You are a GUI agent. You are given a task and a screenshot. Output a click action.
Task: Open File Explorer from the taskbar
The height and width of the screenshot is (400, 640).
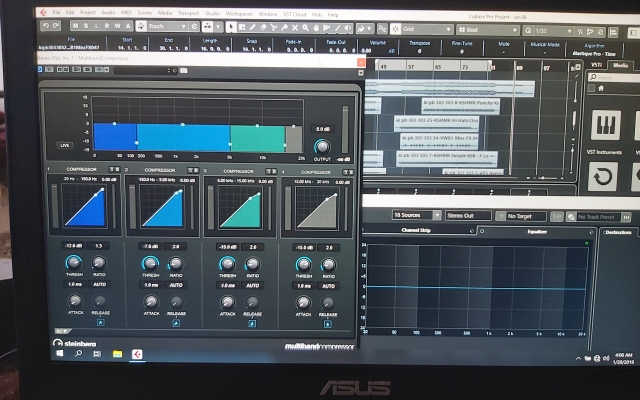click(118, 354)
